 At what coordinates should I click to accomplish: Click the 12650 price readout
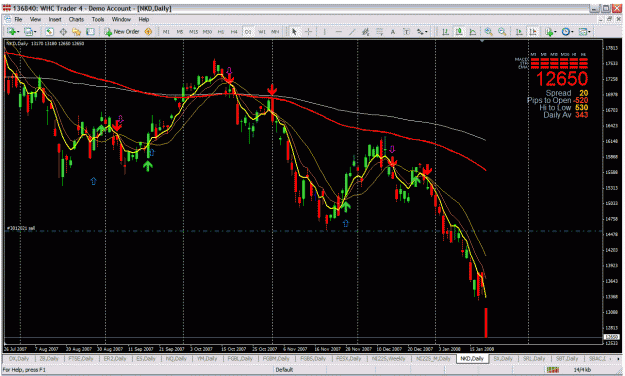click(x=562, y=79)
